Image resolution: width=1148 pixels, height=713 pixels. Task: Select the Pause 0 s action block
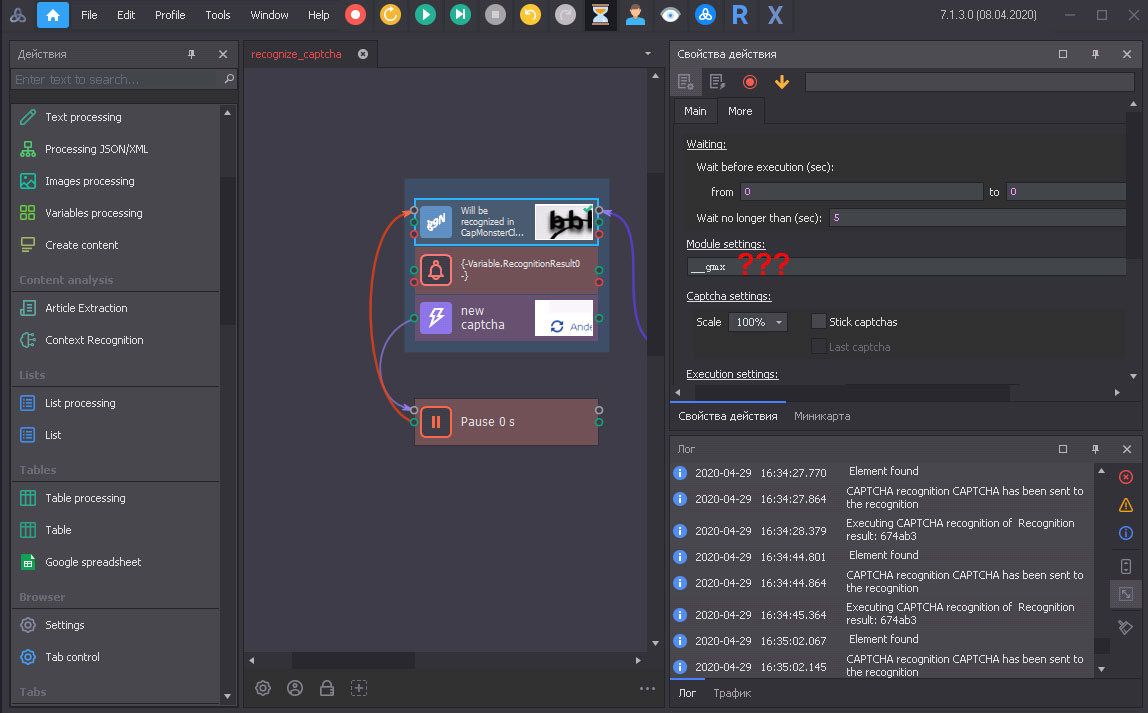click(506, 422)
